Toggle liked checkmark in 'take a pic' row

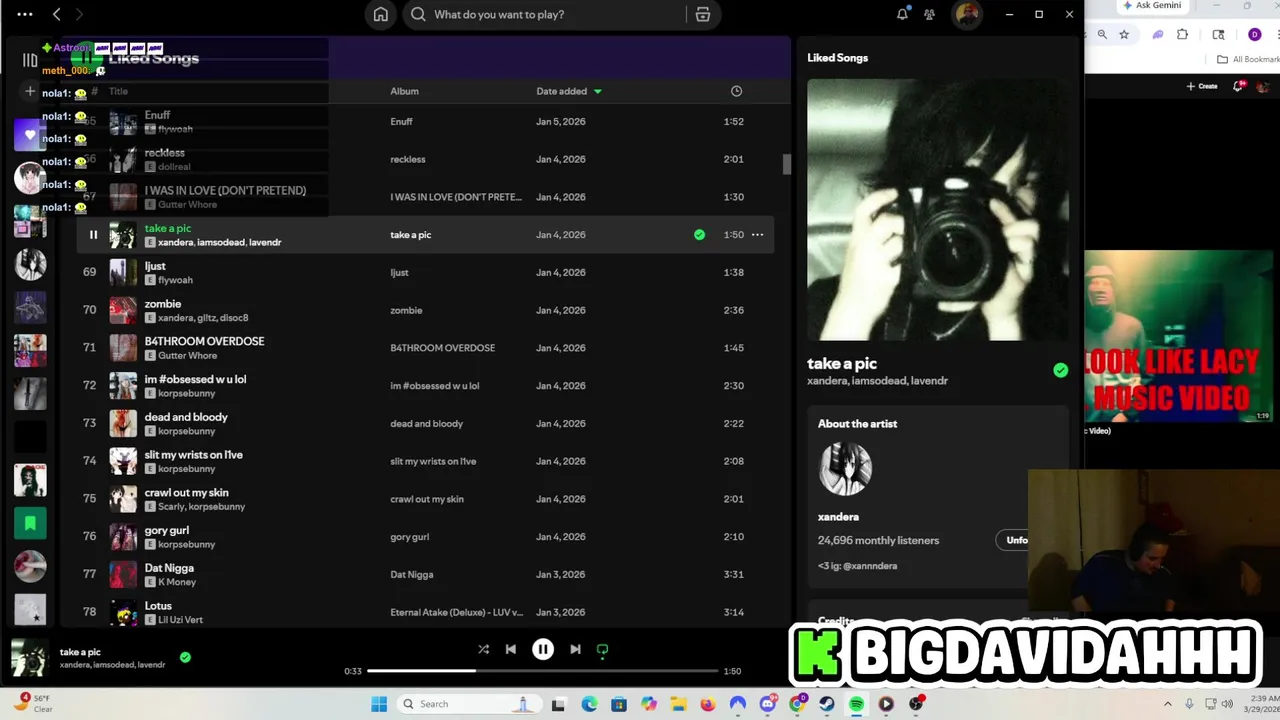[x=699, y=235]
